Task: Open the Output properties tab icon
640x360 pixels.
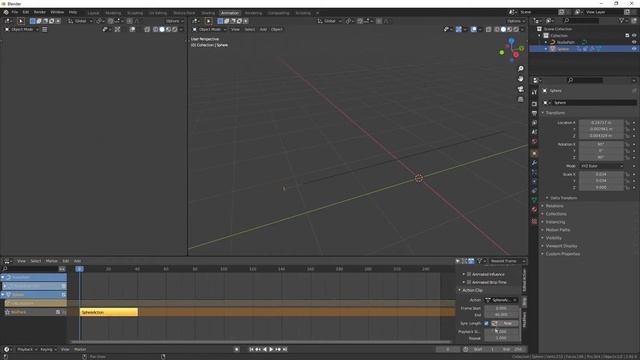Action: (534, 113)
